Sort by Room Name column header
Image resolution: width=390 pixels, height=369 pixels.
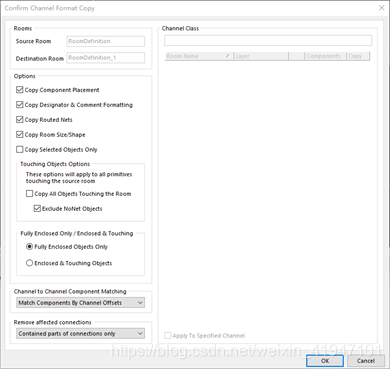click(199, 56)
